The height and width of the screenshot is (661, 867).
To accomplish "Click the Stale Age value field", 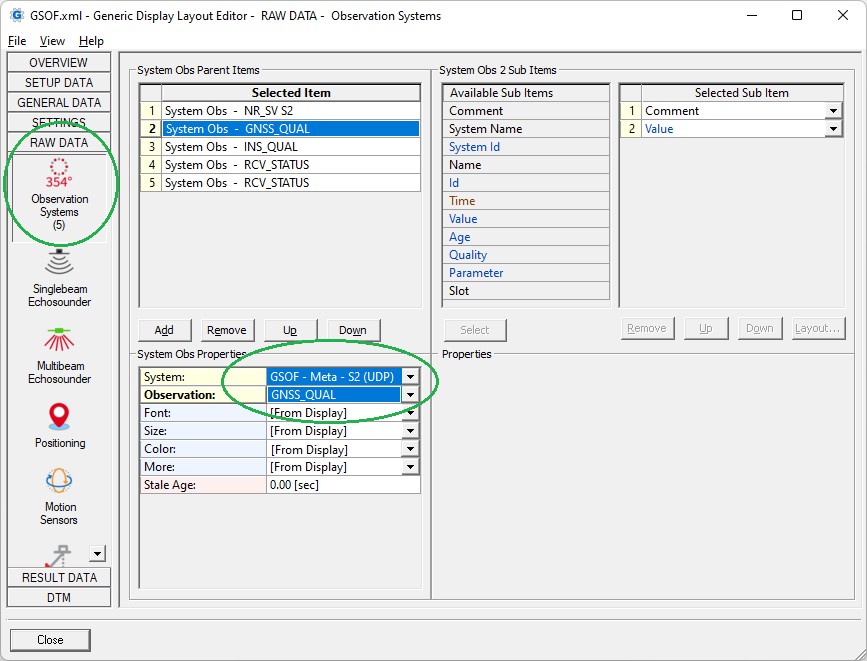I will pyautogui.click(x=343, y=485).
